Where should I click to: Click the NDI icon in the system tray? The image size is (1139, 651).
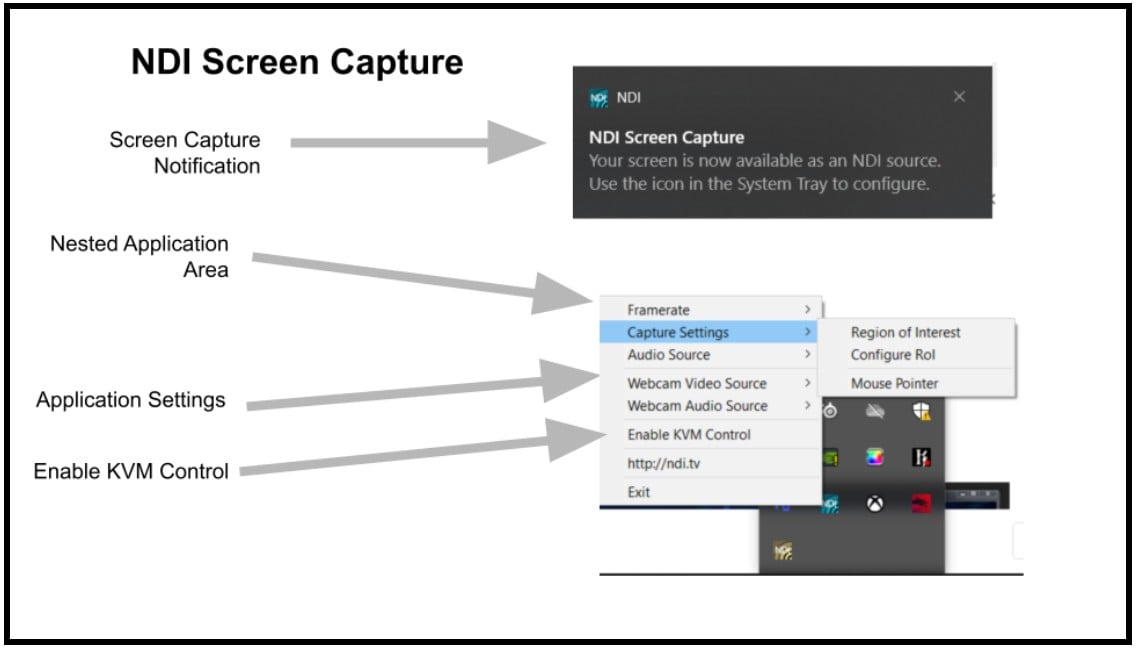point(783,548)
